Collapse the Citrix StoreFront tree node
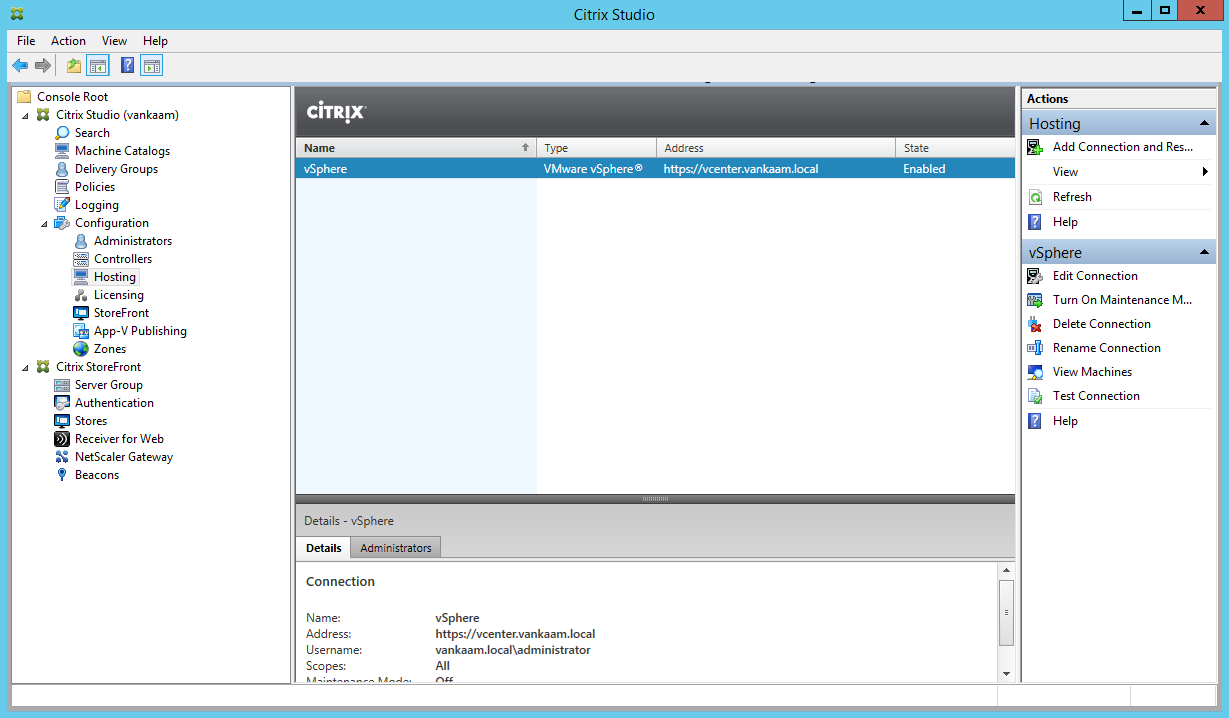1229x718 pixels. point(26,368)
